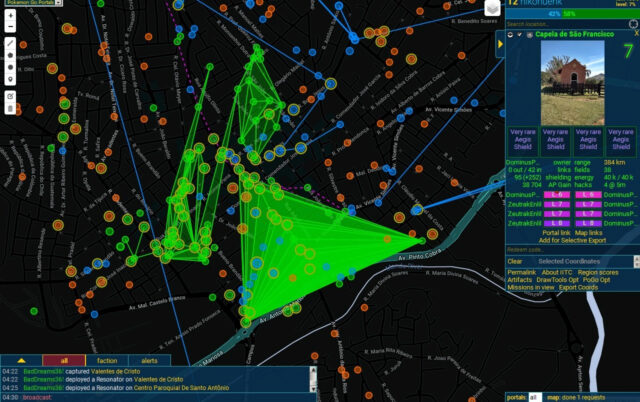Activate the delete drawn layers trash tool
640x402 pixels.
(11, 109)
